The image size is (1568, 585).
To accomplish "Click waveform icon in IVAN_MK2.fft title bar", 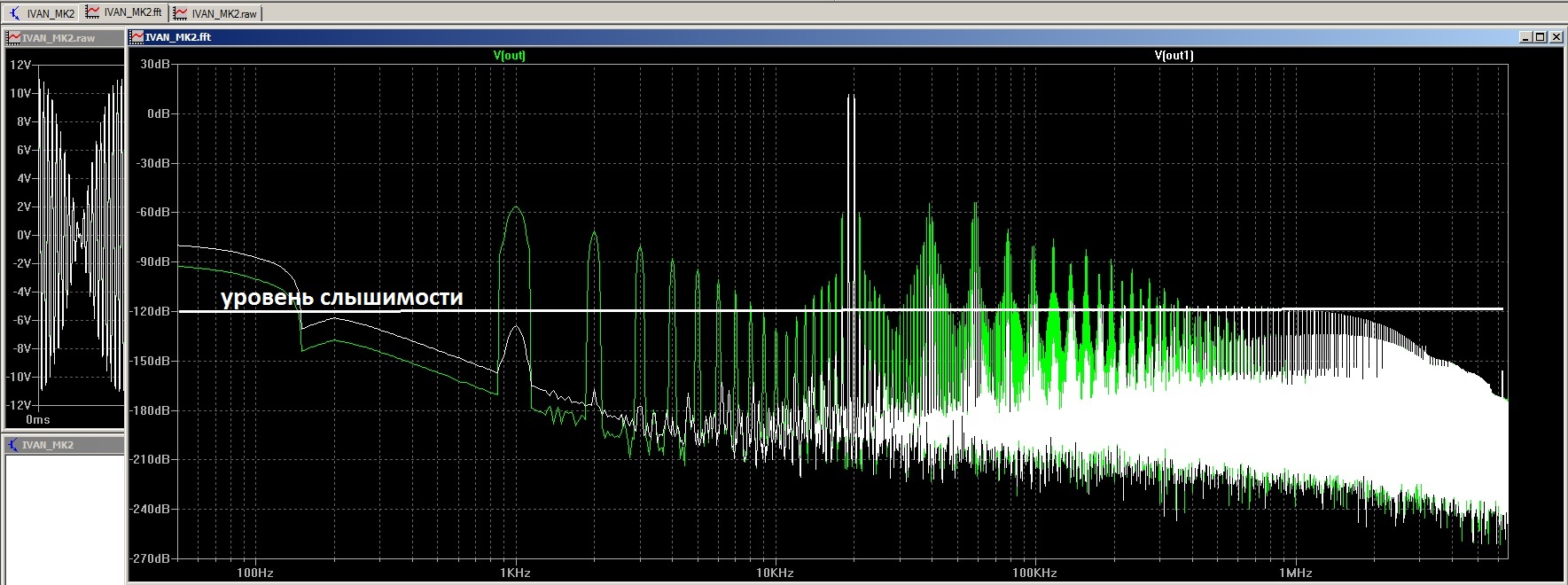I will [137, 37].
